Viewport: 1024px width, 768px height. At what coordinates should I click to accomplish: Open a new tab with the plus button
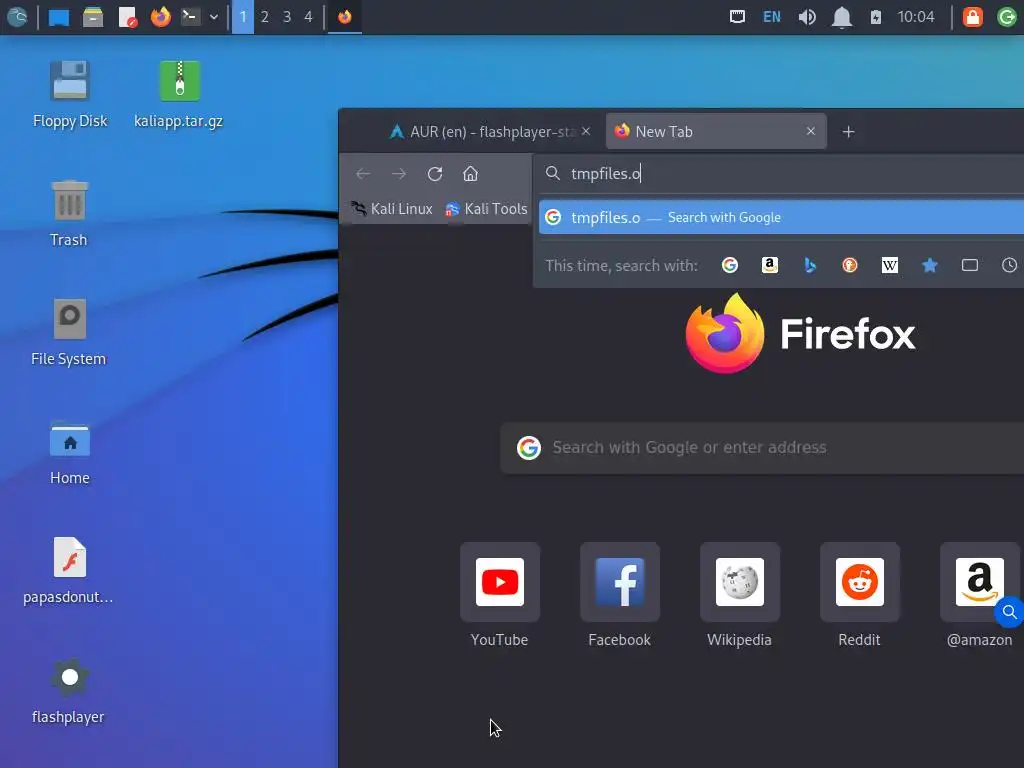848,132
